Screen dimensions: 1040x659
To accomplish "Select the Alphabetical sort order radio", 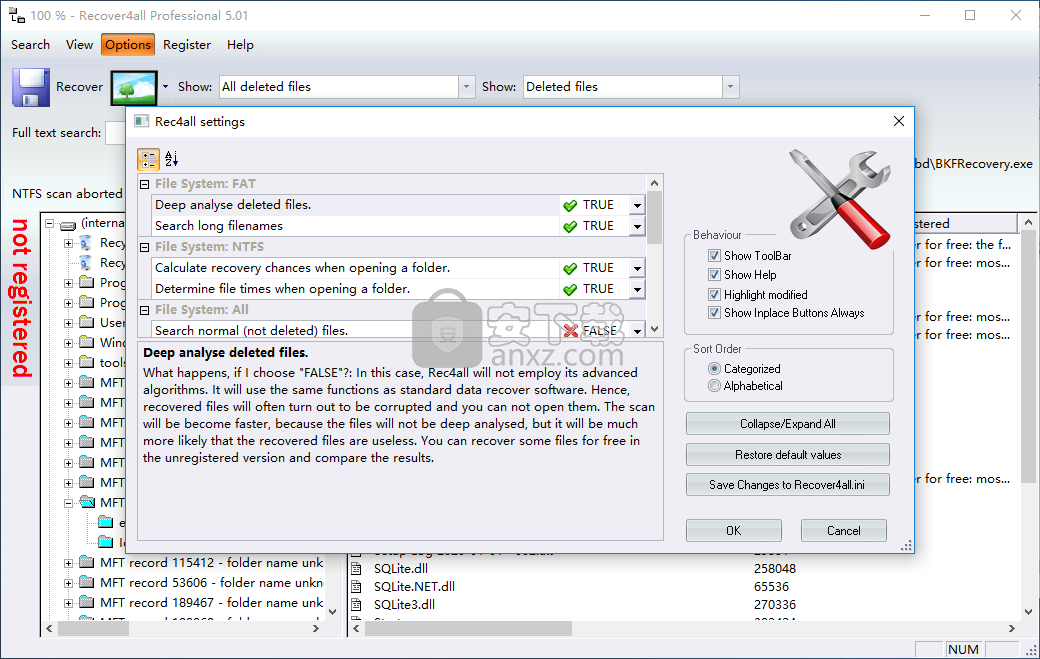I will coord(714,386).
